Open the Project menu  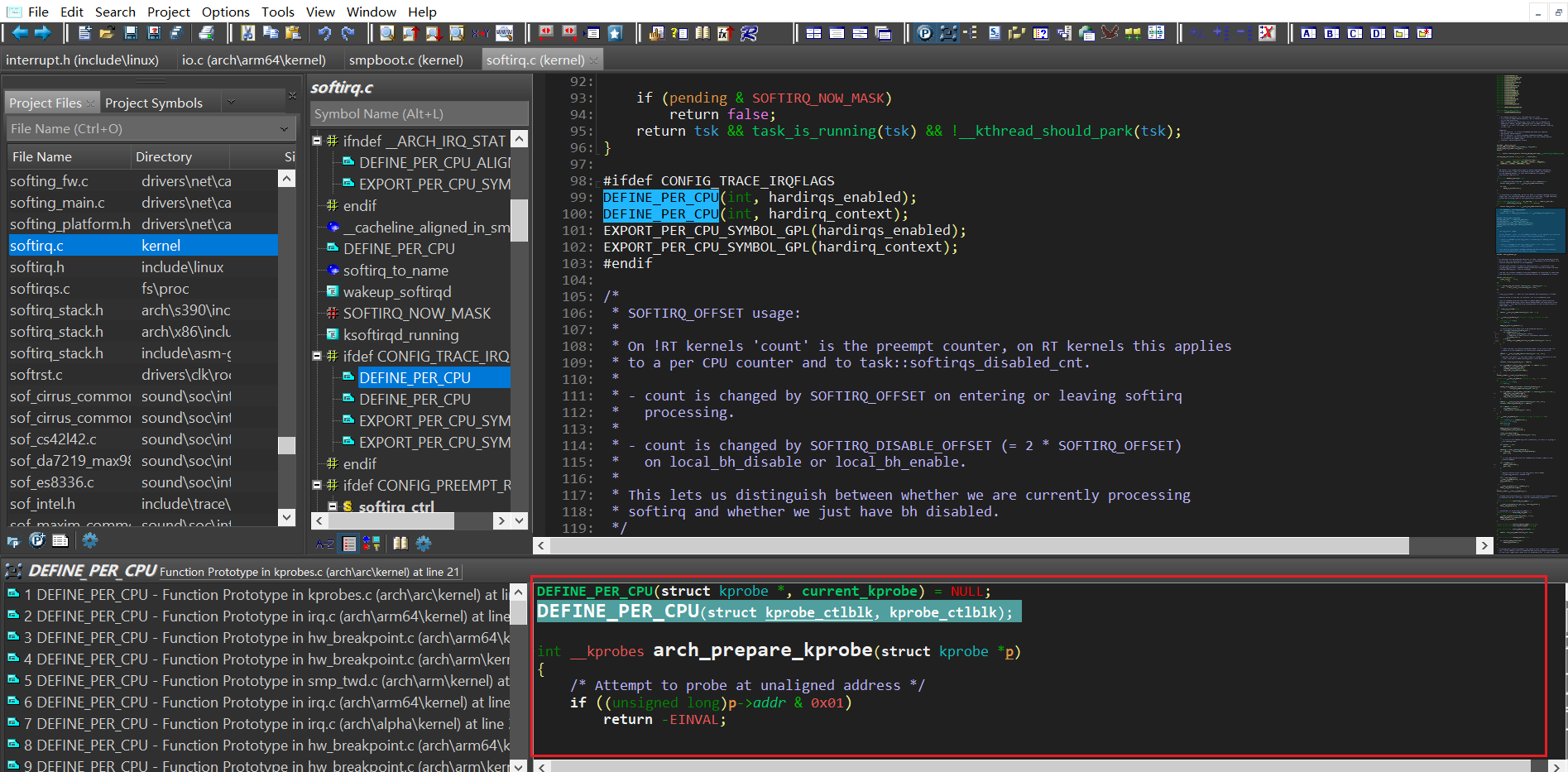(x=169, y=12)
